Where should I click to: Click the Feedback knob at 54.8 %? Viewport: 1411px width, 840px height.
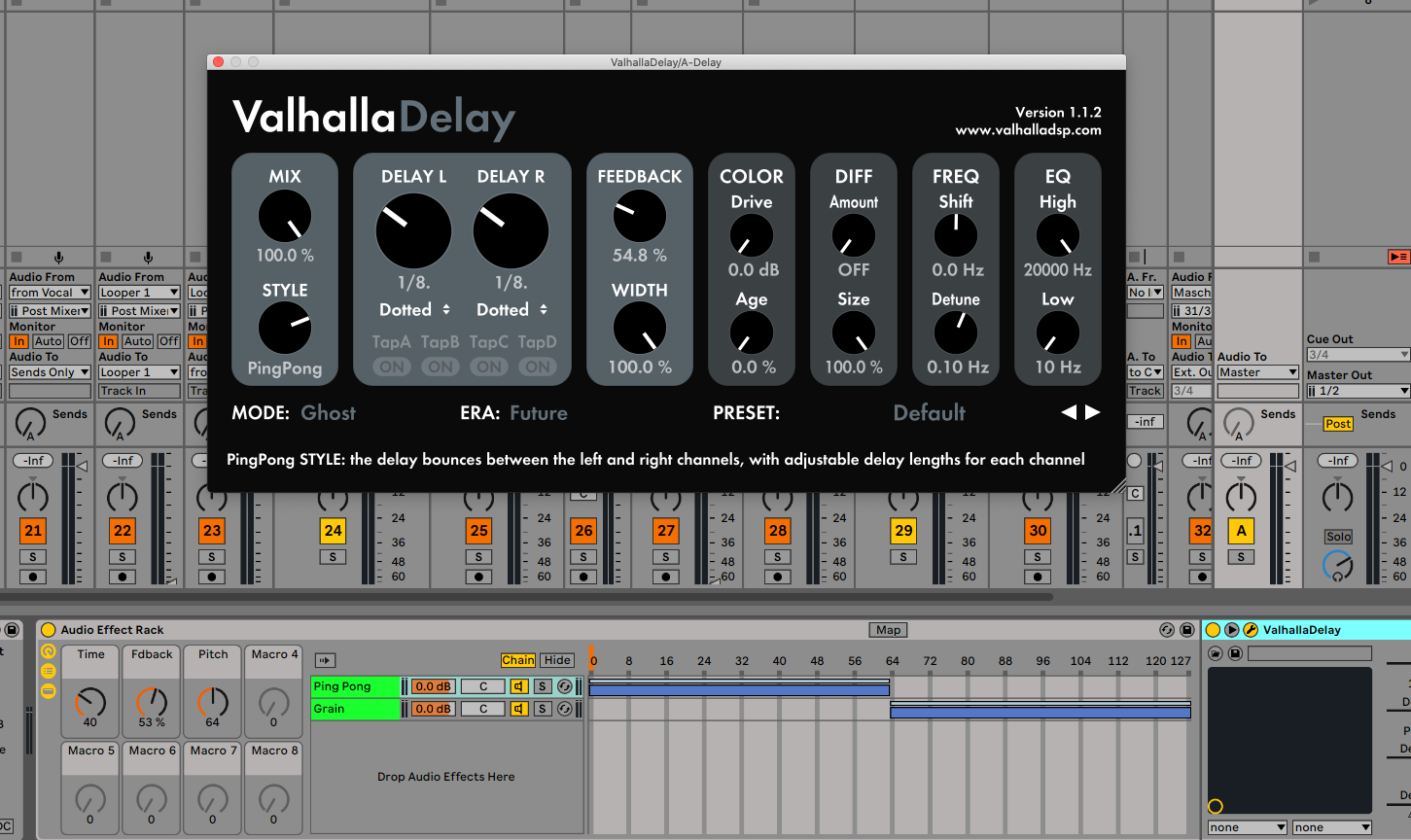pos(639,216)
